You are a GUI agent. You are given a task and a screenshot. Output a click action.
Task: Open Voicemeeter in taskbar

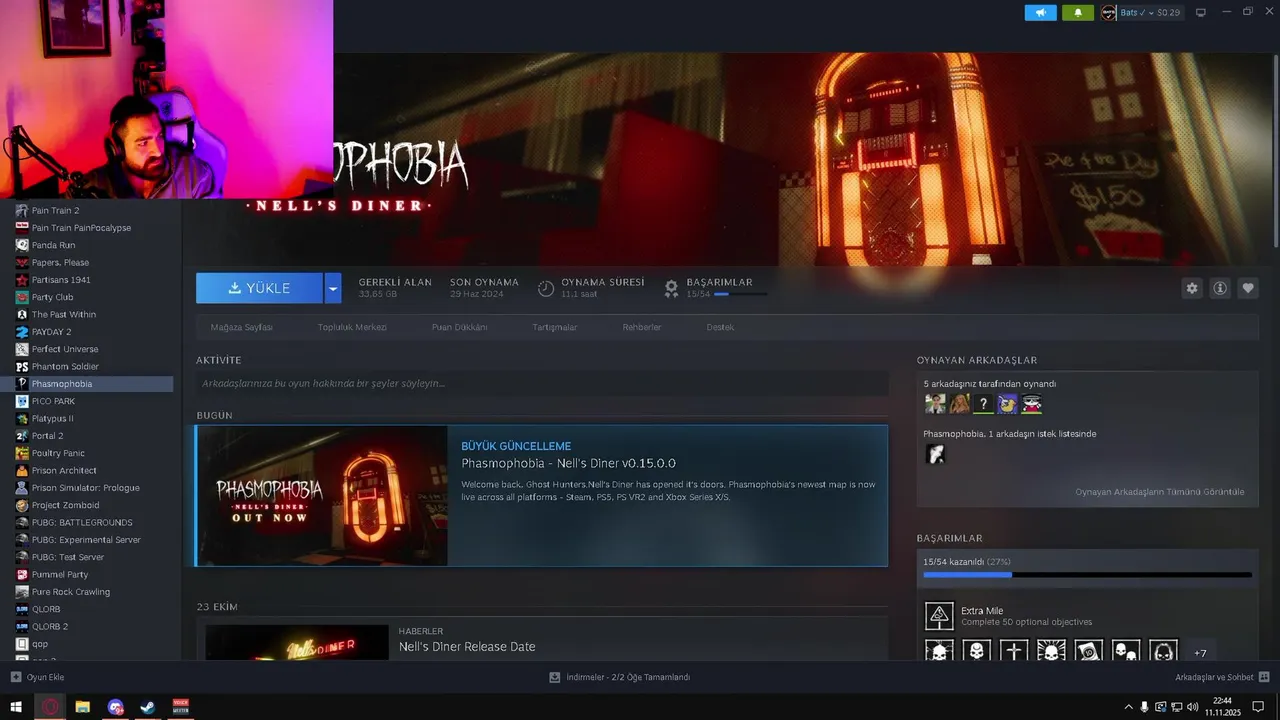[181, 707]
